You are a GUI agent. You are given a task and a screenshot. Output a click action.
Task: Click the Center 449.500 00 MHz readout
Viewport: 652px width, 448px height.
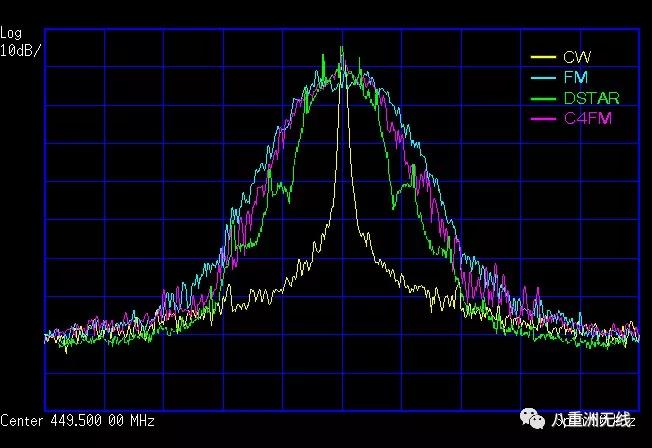tap(78, 421)
